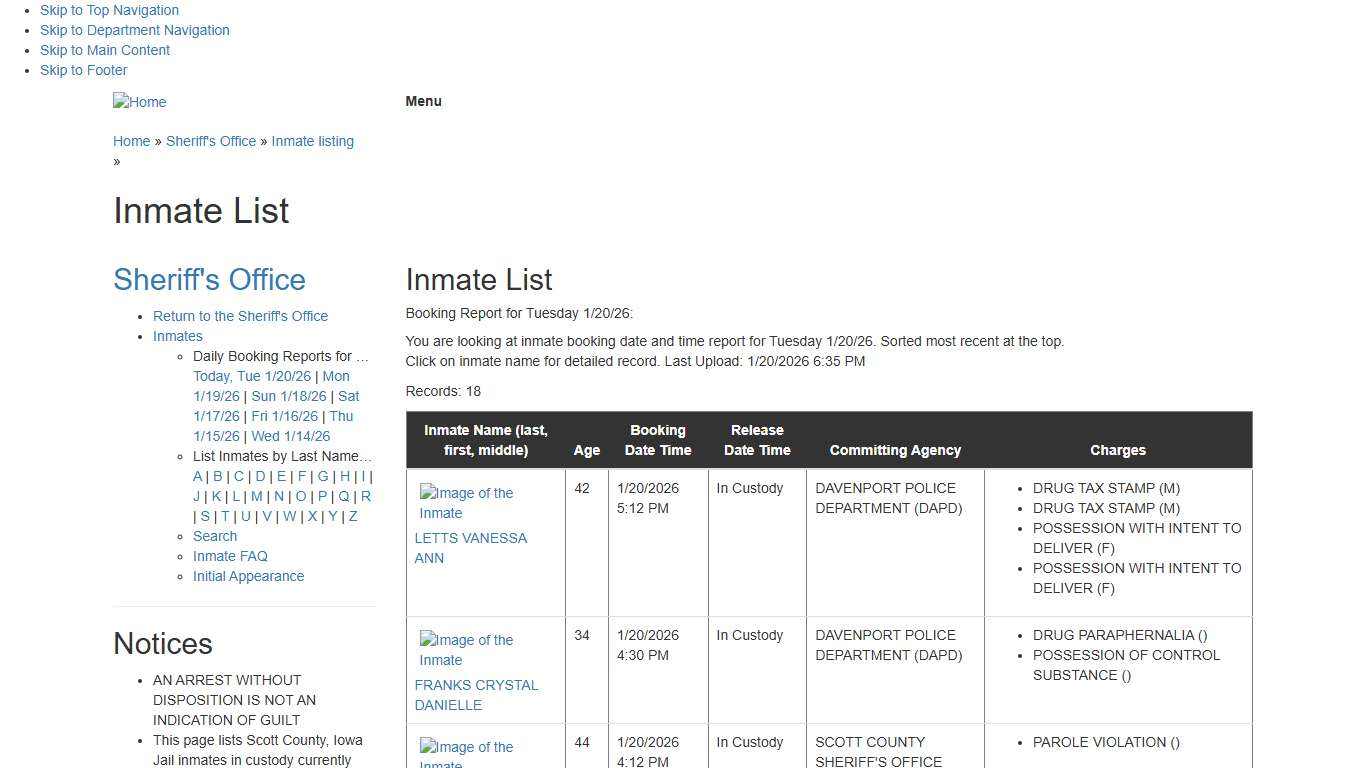The image size is (1366, 768).
Task: Click Skip to Department Navigation
Action: click(x=134, y=30)
